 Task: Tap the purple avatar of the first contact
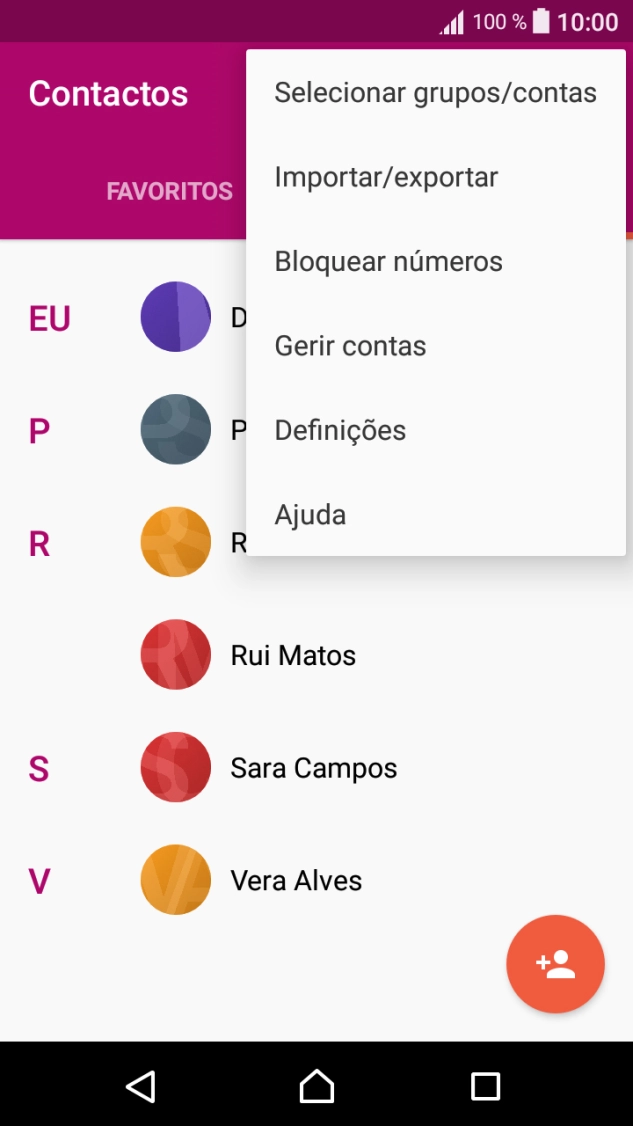tap(176, 317)
